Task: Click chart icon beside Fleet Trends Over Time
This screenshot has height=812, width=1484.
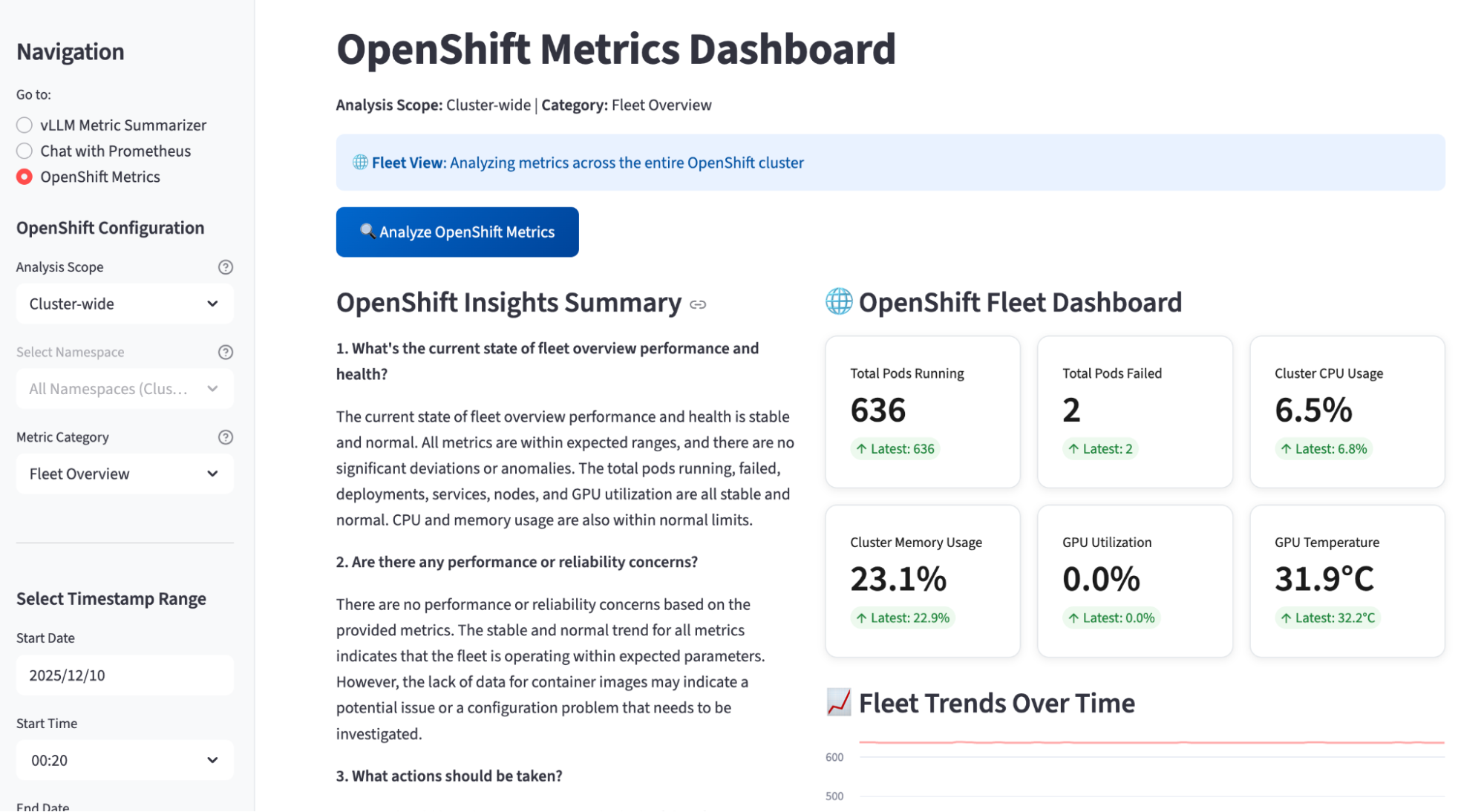Action: click(839, 702)
